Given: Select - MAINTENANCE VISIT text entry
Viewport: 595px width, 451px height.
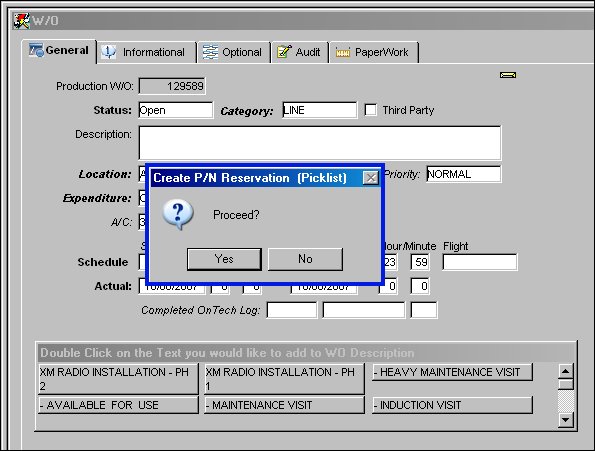Looking at the screenshot, I should click(284, 405).
